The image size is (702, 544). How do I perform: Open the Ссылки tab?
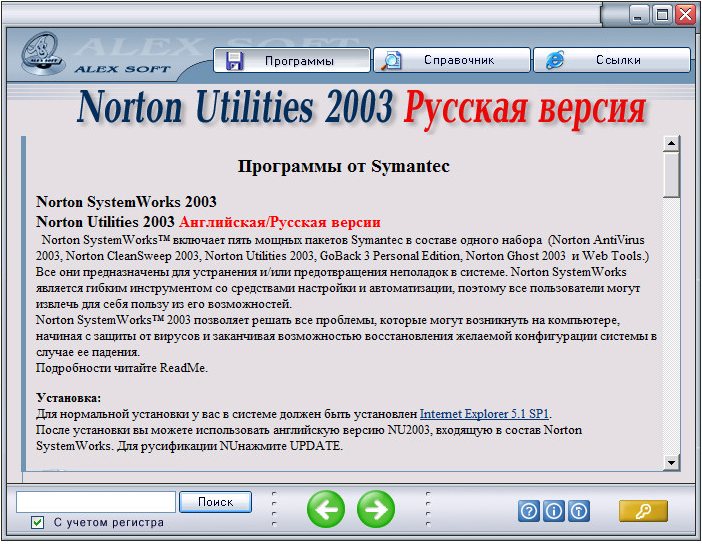coord(611,60)
